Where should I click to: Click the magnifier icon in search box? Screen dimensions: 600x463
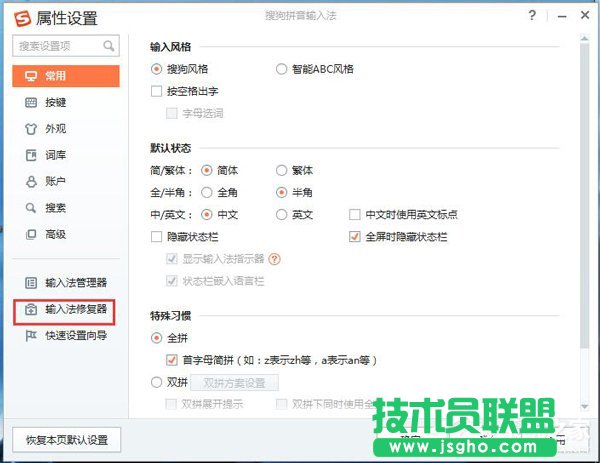click(108, 46)
